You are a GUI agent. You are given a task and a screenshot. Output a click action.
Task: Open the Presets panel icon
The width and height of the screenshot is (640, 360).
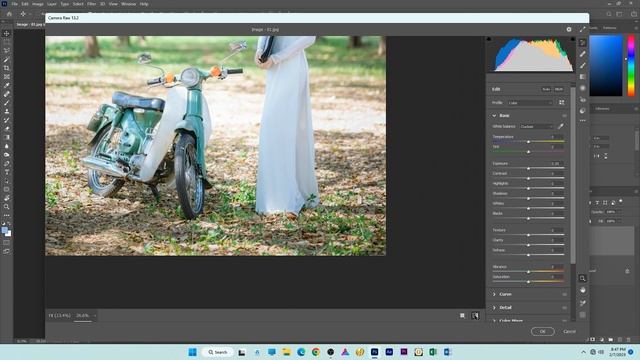click(582, 111)
